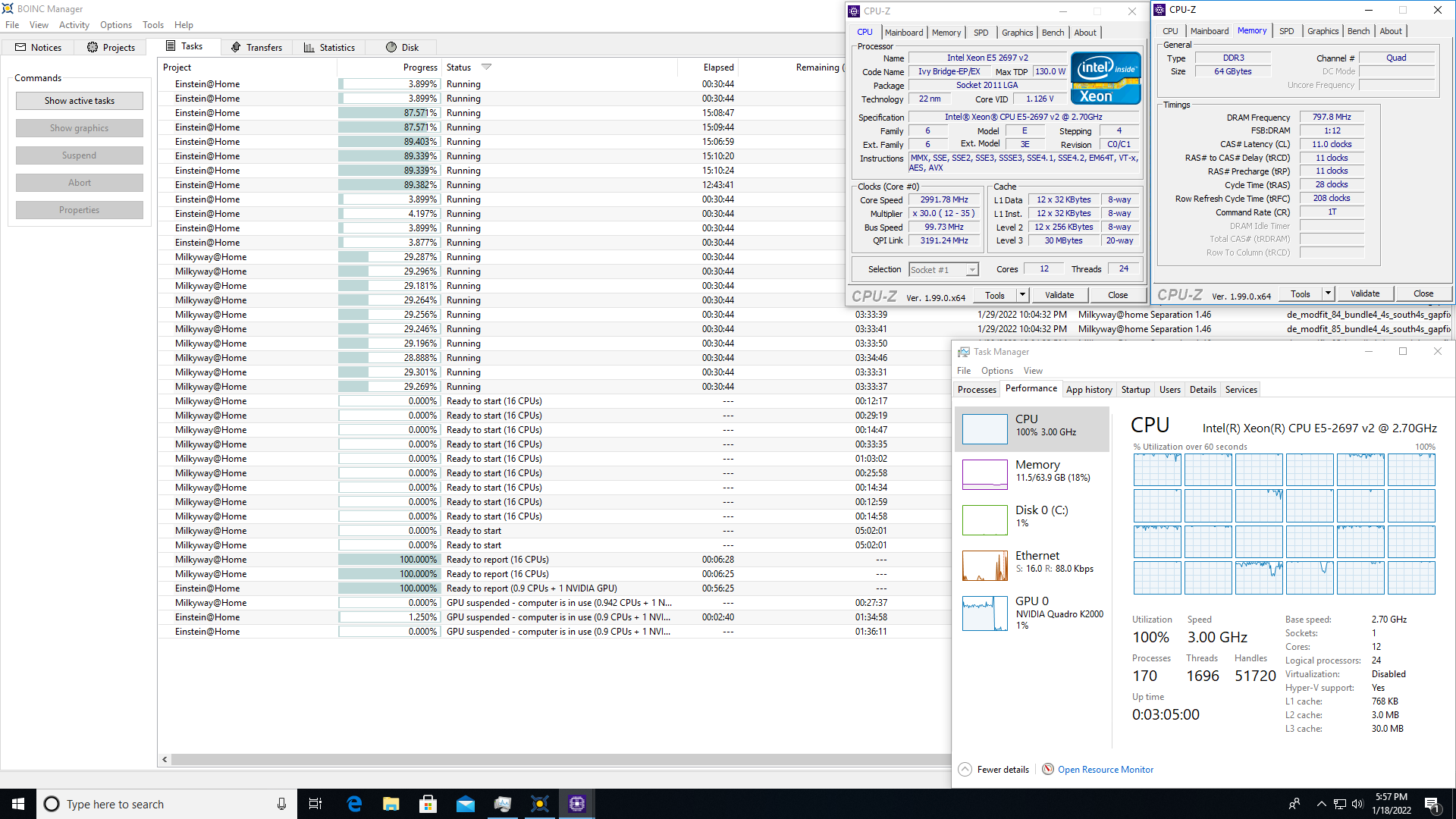Select the Einstein@Home task ready to report with NVIDIA GPU

pyautogui.click(x=554, y=588)
